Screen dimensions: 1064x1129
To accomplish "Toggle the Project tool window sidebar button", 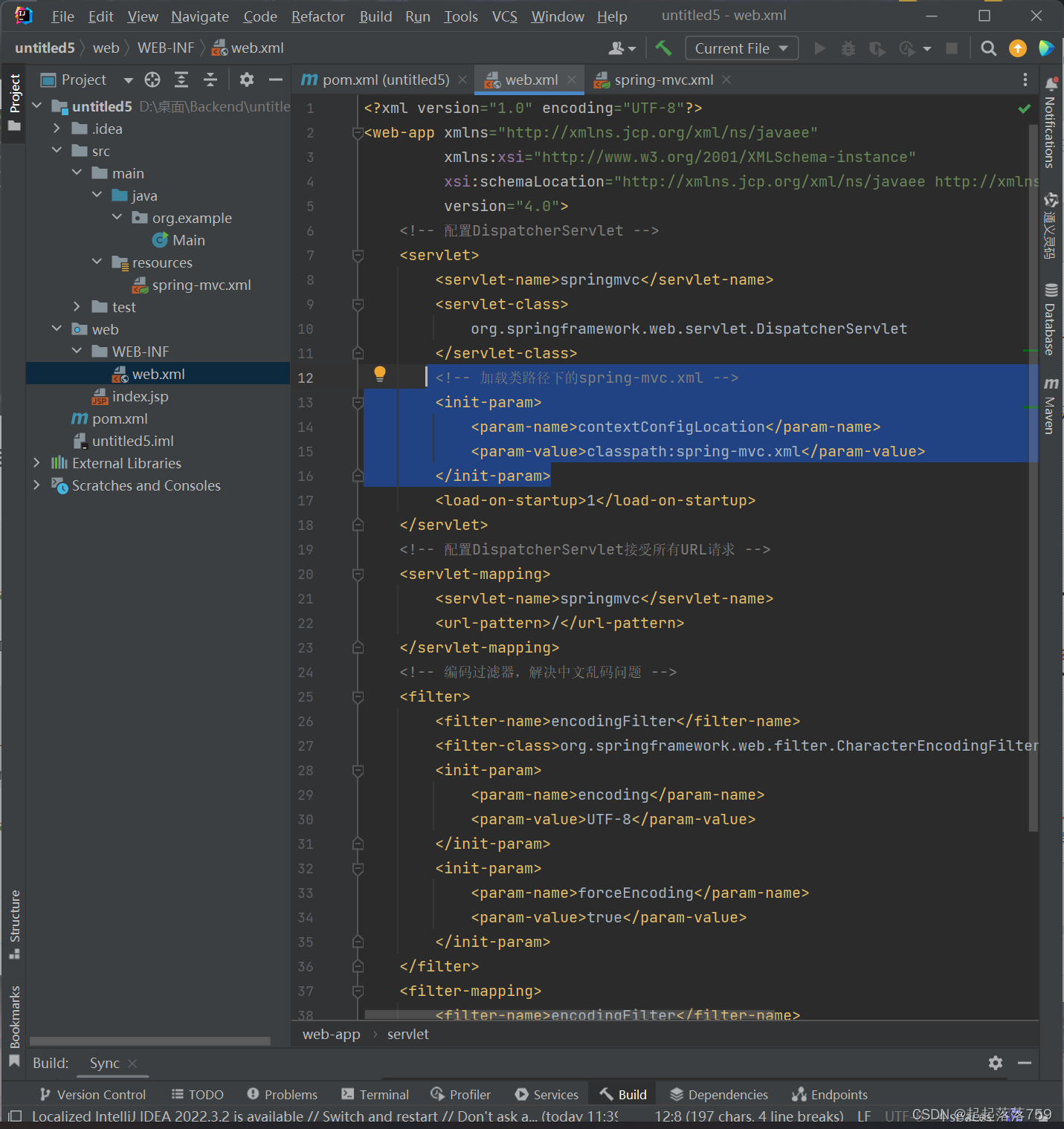I will point(14,103).
